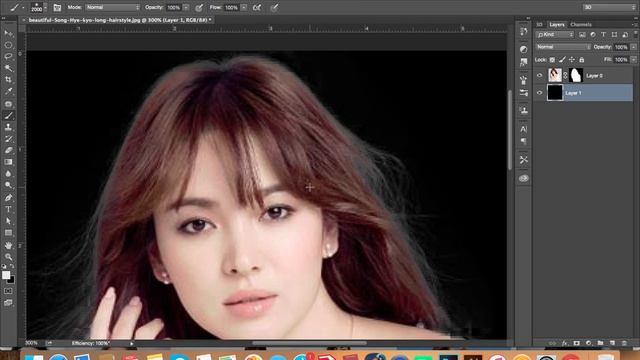Select the Eraser tool
This screenshot has width=640, height=360.
point(8,150)
